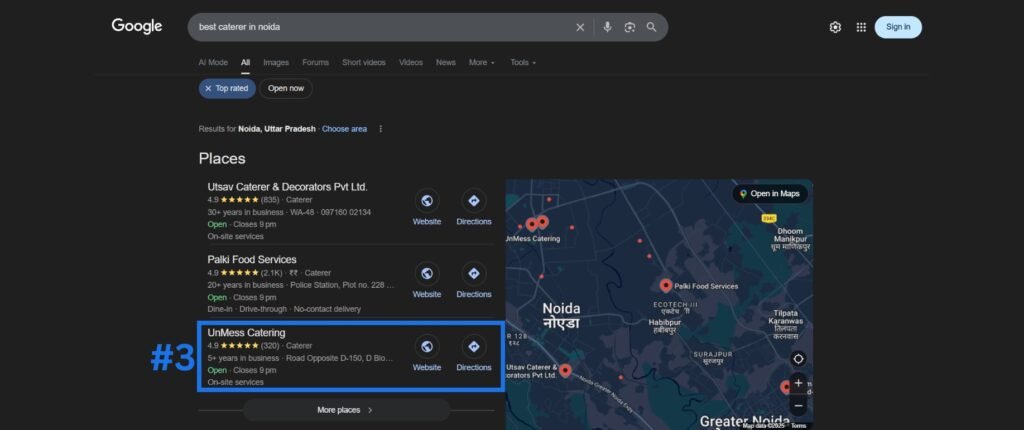Start voice search with microphone icon
Viewport: 1024px width, 430px height.
click(607, 27)
